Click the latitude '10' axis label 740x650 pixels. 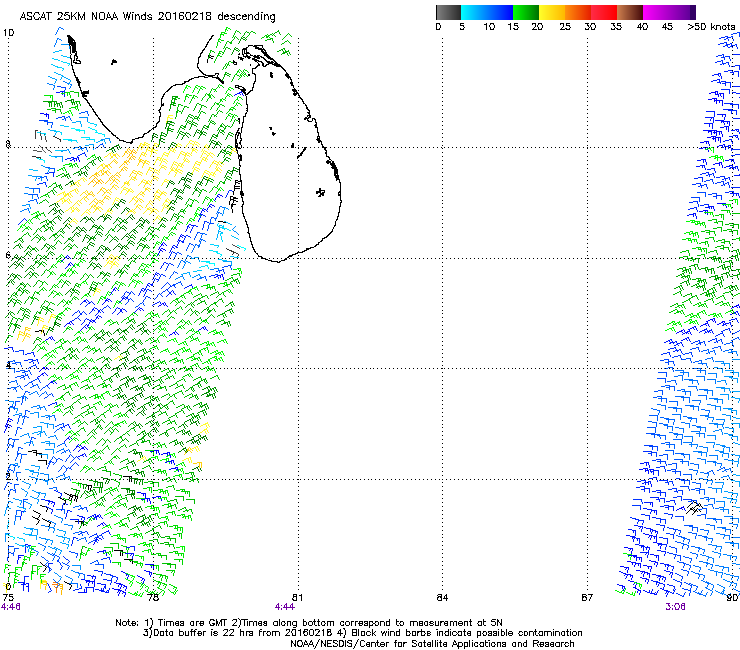click(8, 33)
